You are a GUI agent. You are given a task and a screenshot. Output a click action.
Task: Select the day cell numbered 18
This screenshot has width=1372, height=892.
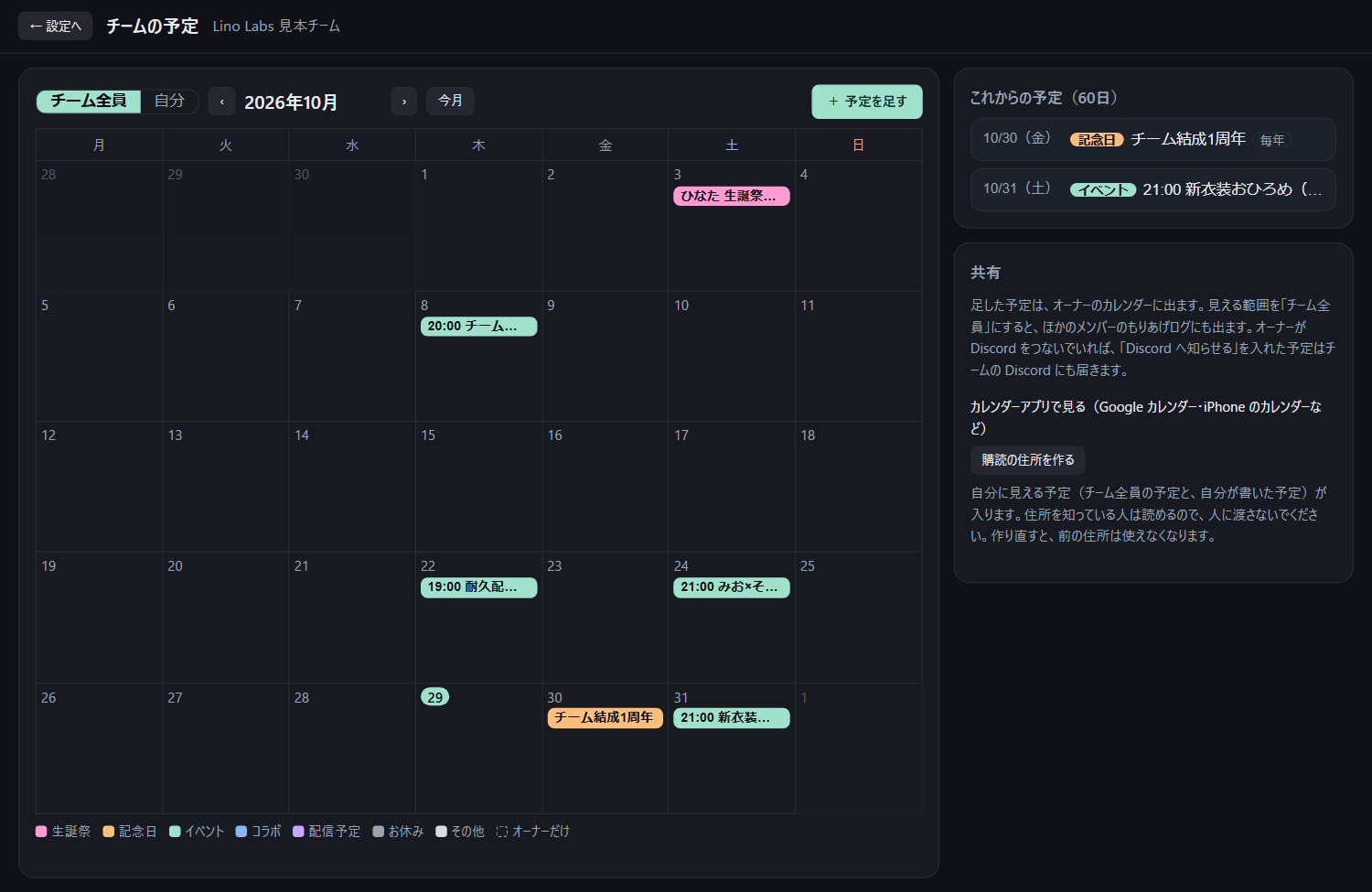tap(858, 487)
